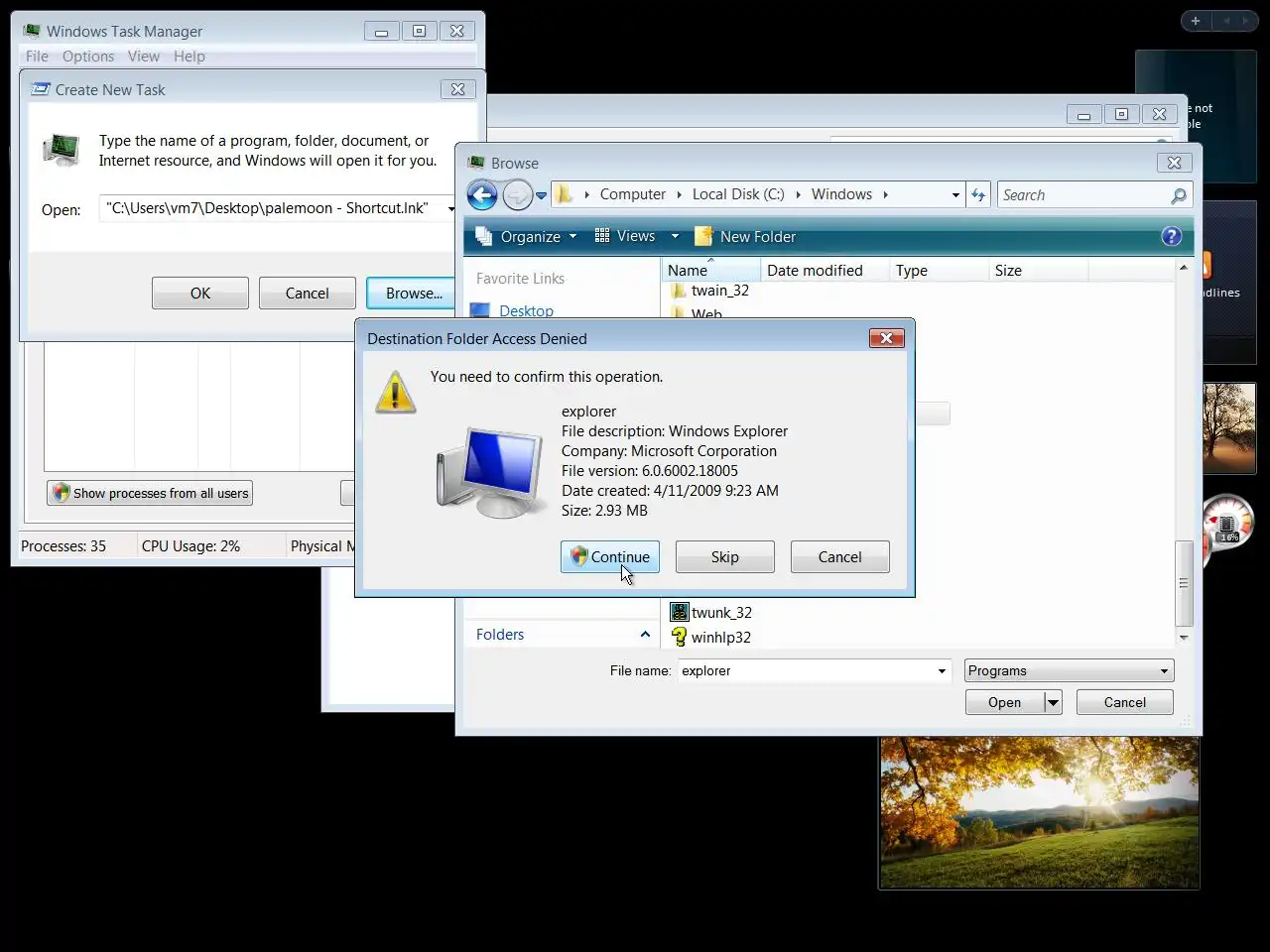The width and height of the screenshot is (1270, 952).
Task: Click the Run icon in Create New Task
Action: click(62, 150)
